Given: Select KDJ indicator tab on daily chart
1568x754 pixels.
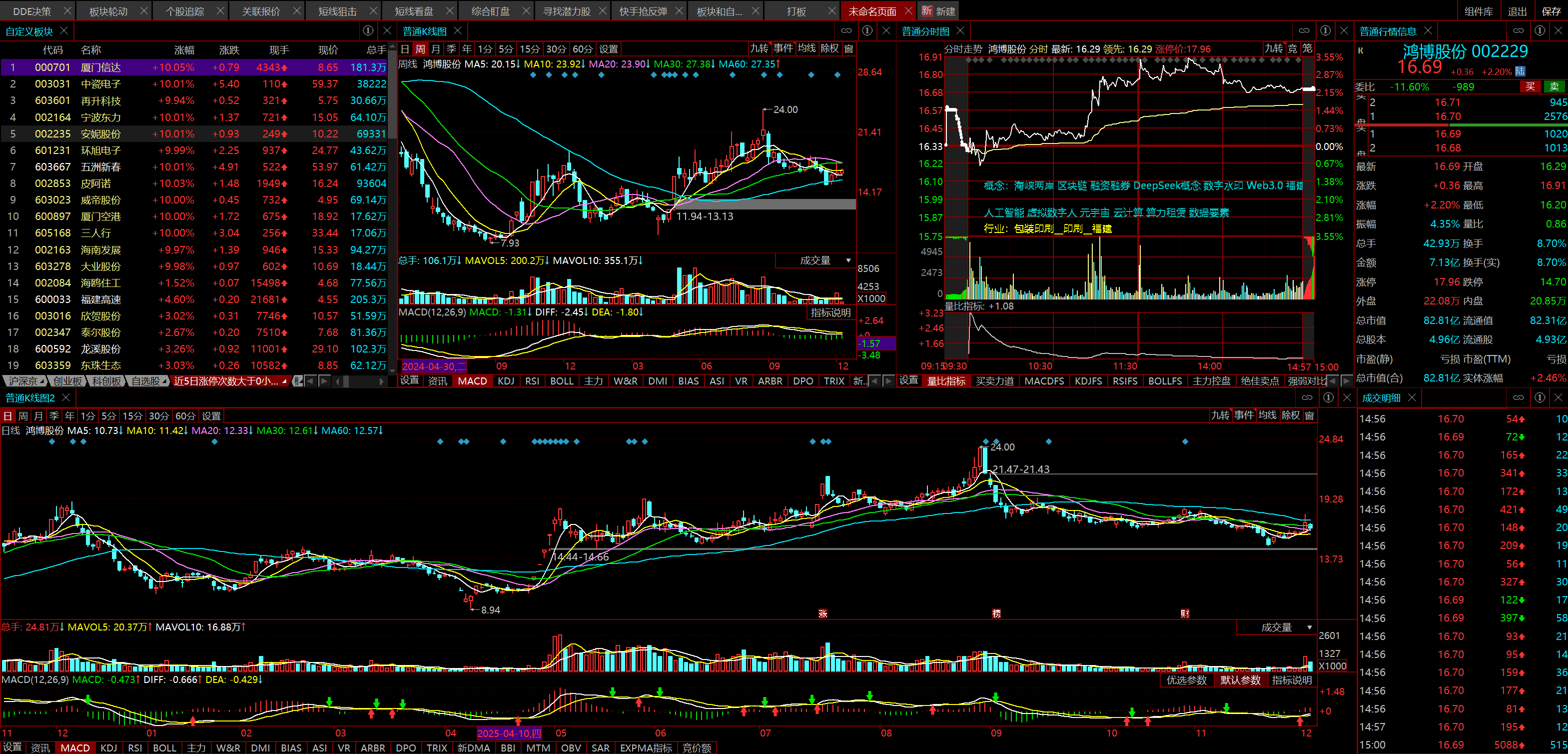Looking at the screenshot, I should 108,748.
